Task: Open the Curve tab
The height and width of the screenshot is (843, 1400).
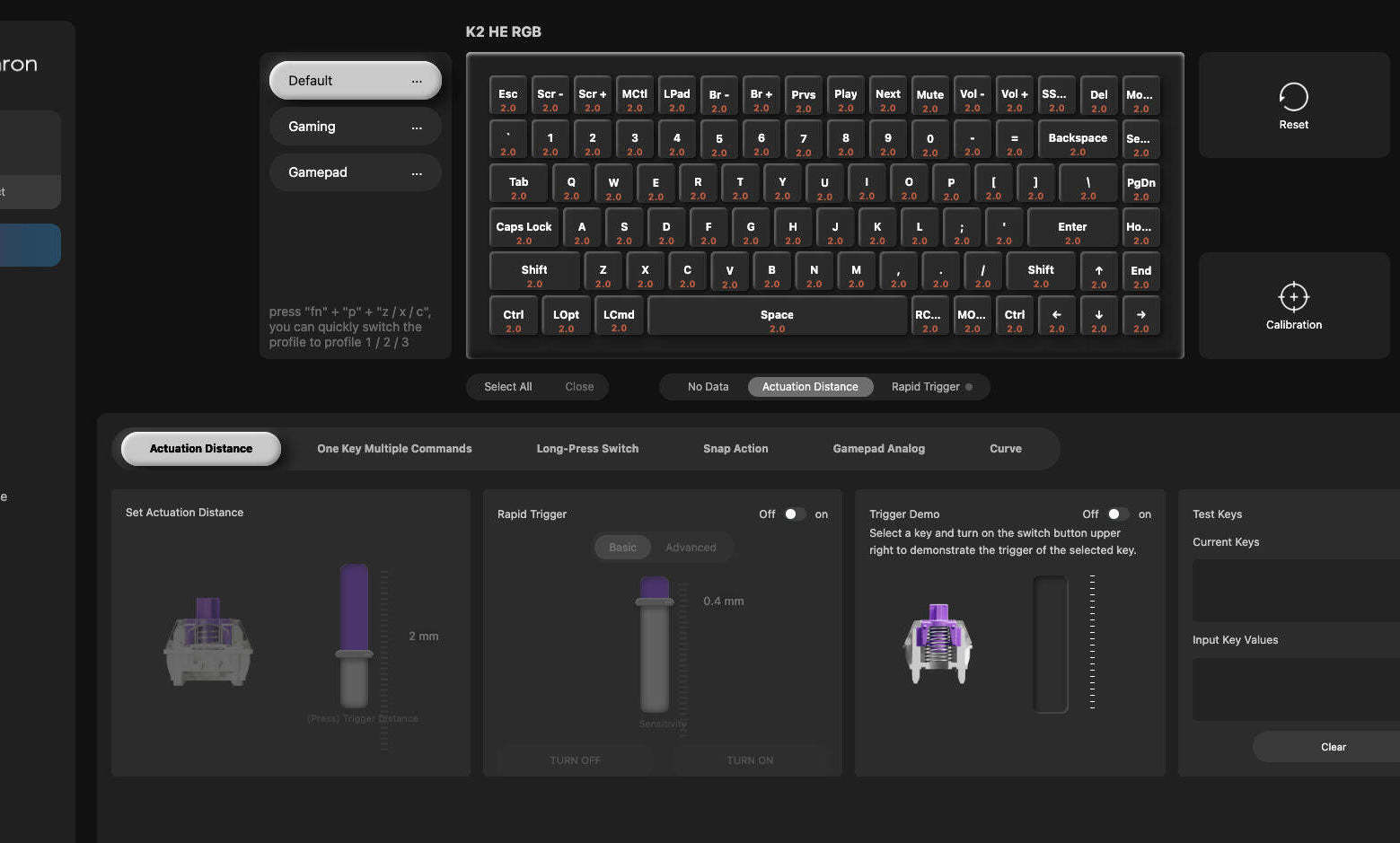Action: [1005, 449]
